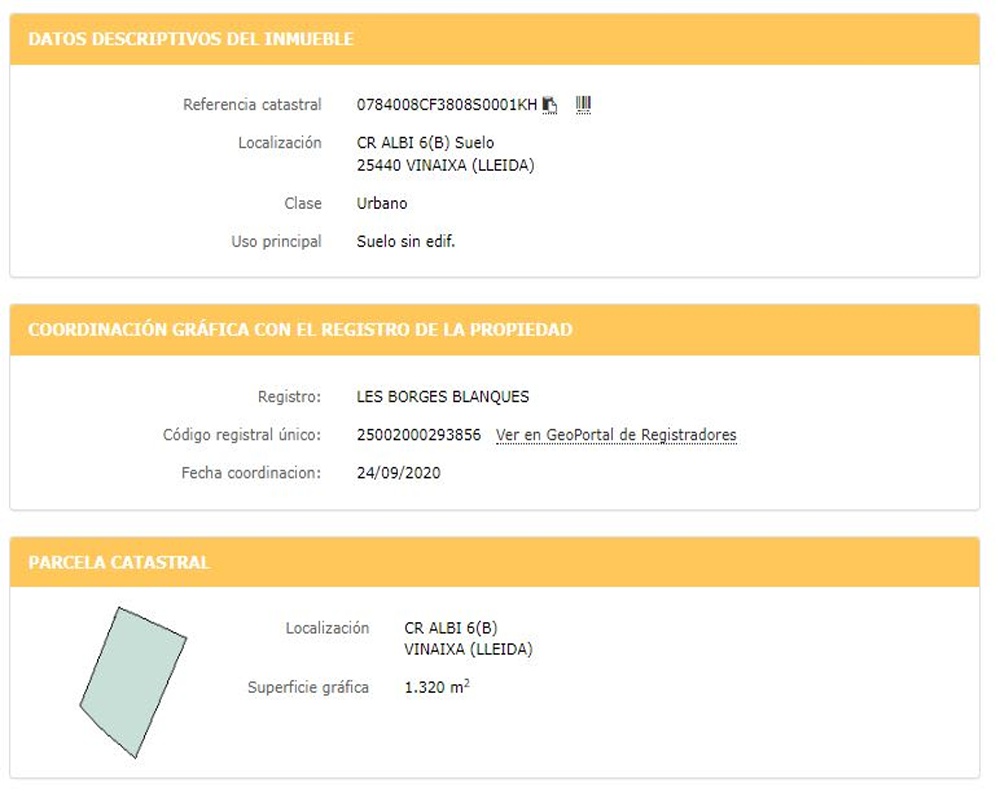Viewport: 1000px width, 800px height.
Task: Click the Referencia catastral label
Action: tap(252, 105)
